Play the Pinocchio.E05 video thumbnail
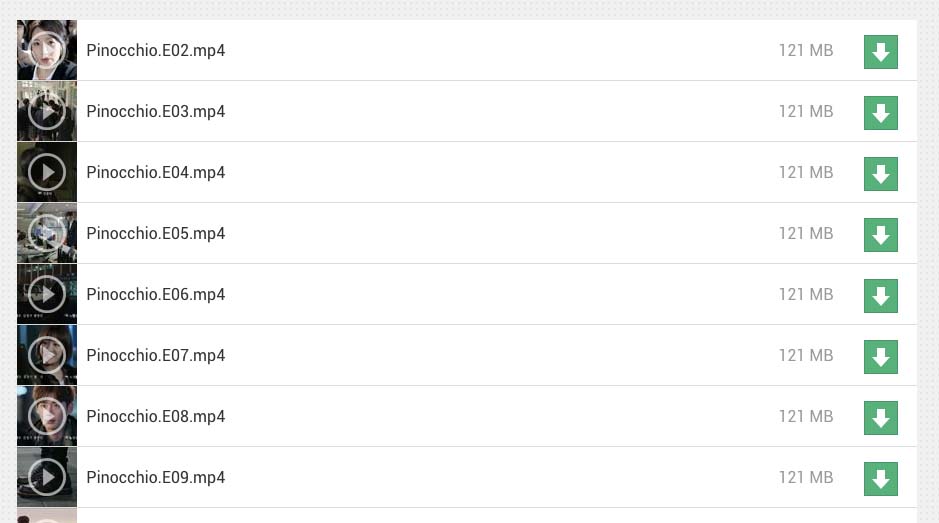Image resolution: width=939 pixels, height=523 pixels. [x=47, y=234]
